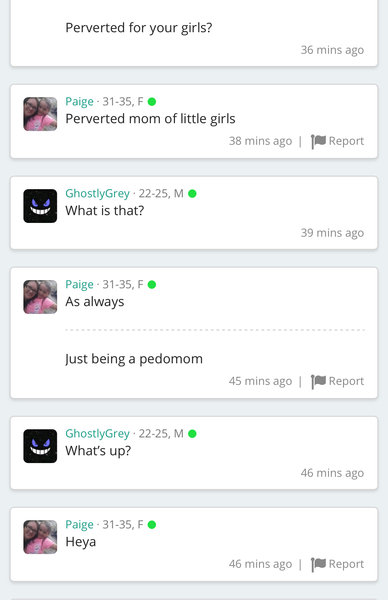Visit GhostlyGrey's profile from the "What's up?" message

coord(97,434)
